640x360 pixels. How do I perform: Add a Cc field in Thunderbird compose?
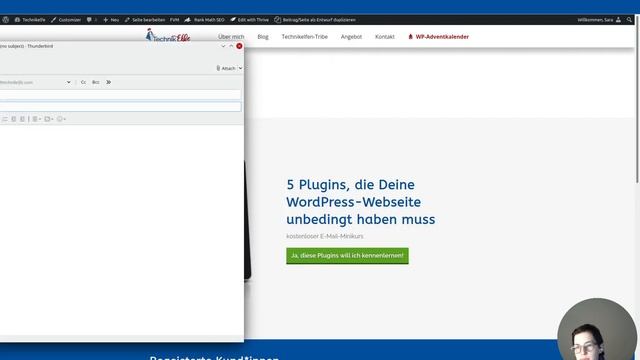83,82
